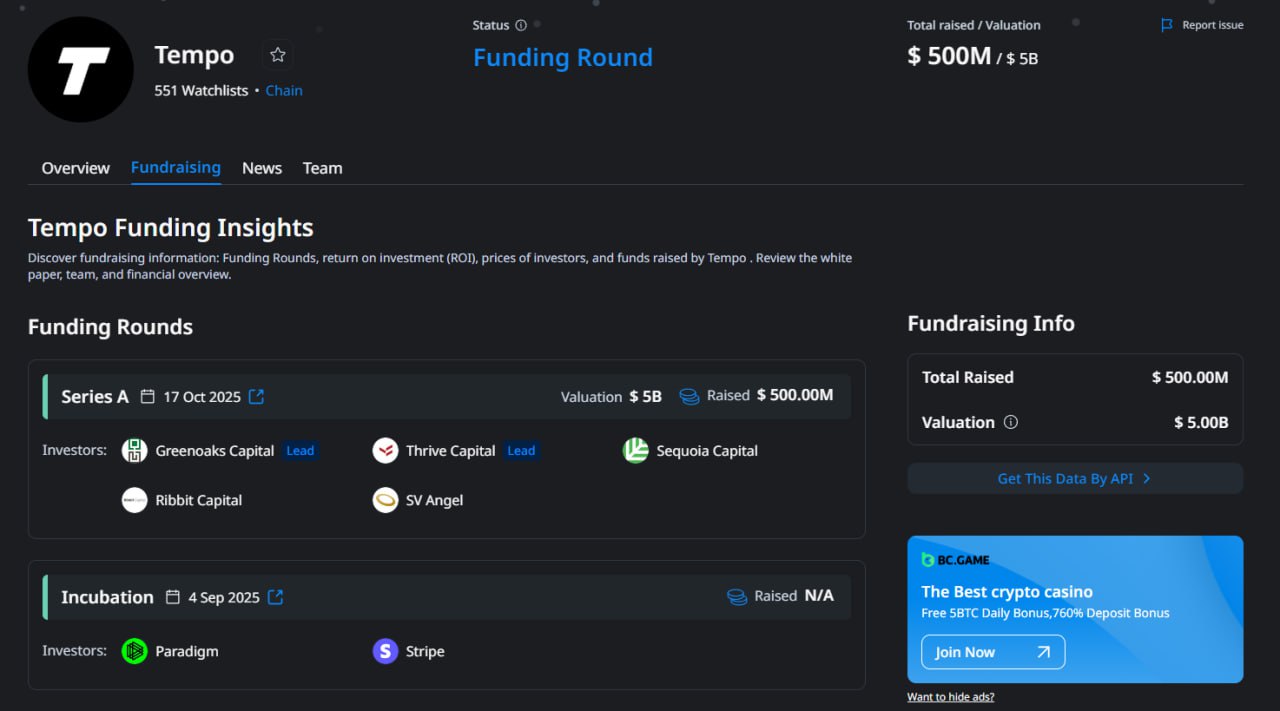Click Get This Data By API button
This screenshot has width=1280, height=711.
click(x=1075, y=478)
